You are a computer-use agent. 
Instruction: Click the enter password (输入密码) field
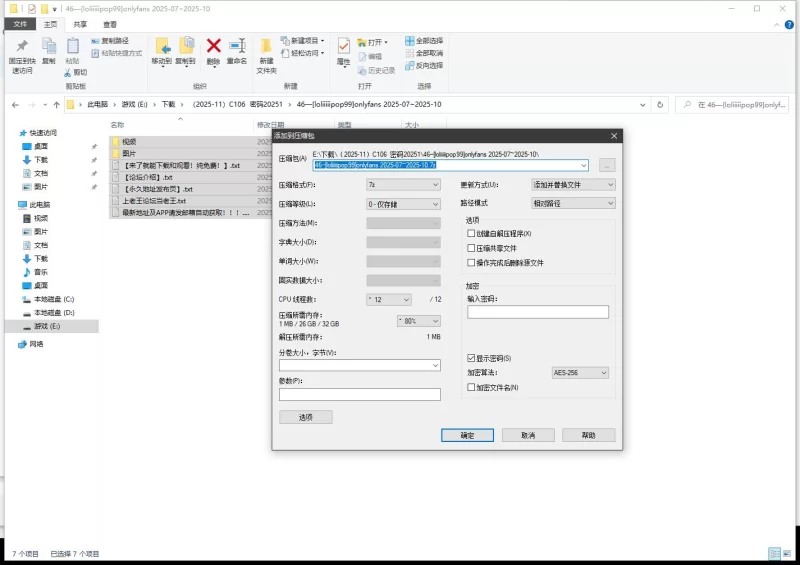pyautogui.click(x=537, y=312)
